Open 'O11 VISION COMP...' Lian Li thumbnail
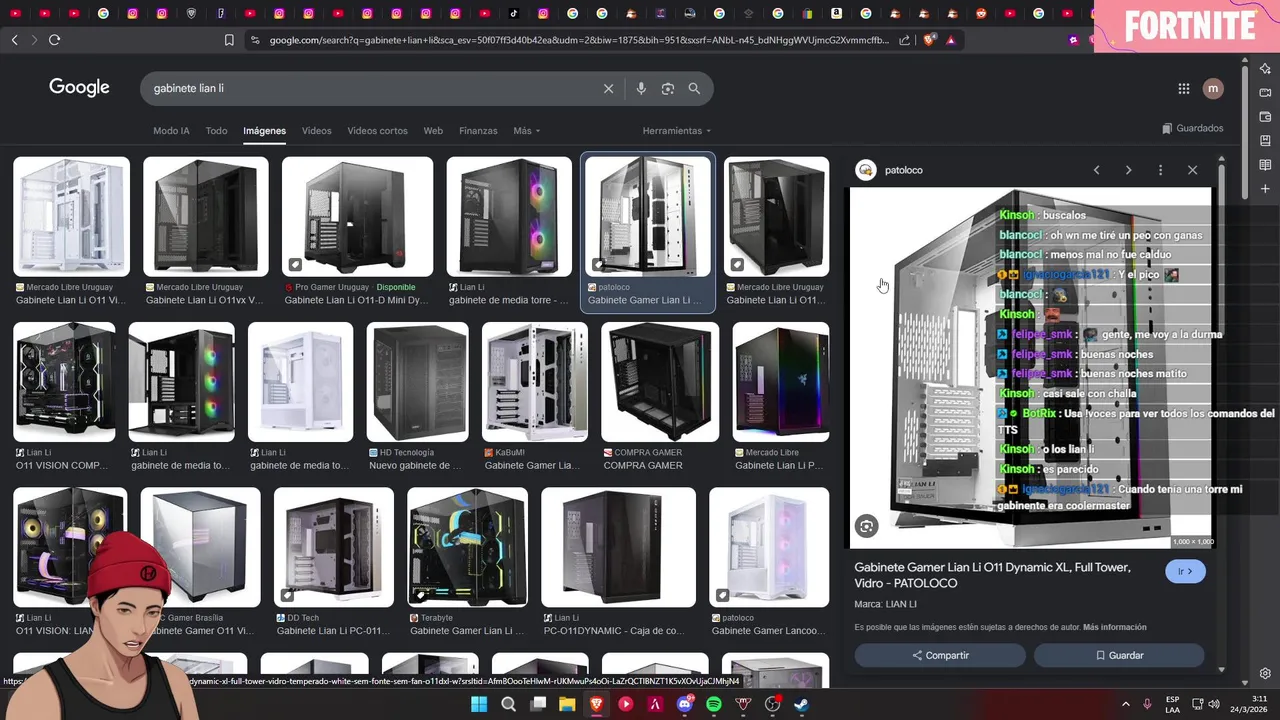Viewport: 1280px width, 720px height. [64, 382]
